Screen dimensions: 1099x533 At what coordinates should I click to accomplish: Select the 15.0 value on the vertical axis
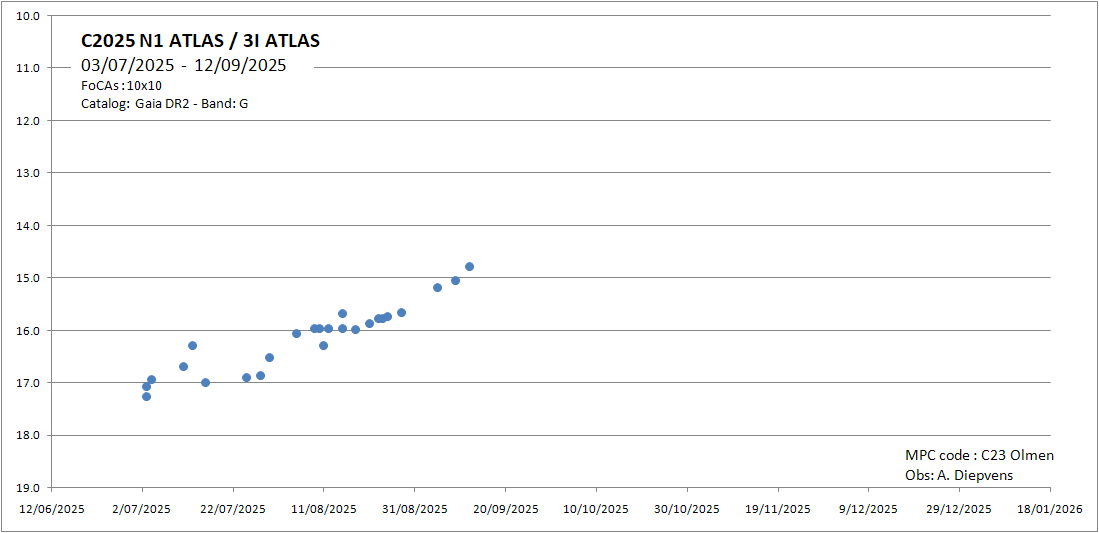[29, 278]
